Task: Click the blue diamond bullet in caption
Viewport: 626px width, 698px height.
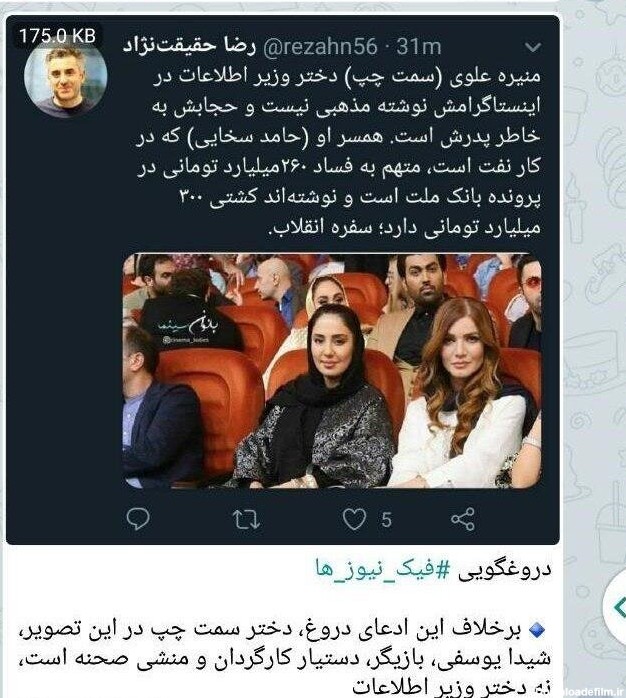Action: point(538,629)
